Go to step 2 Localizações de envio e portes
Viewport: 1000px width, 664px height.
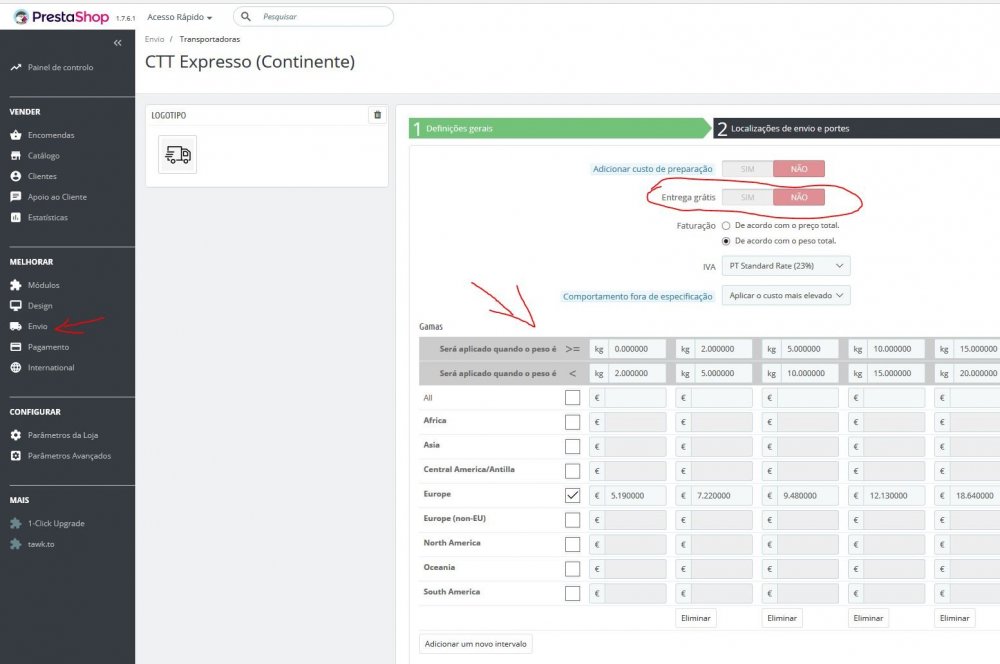857,128
